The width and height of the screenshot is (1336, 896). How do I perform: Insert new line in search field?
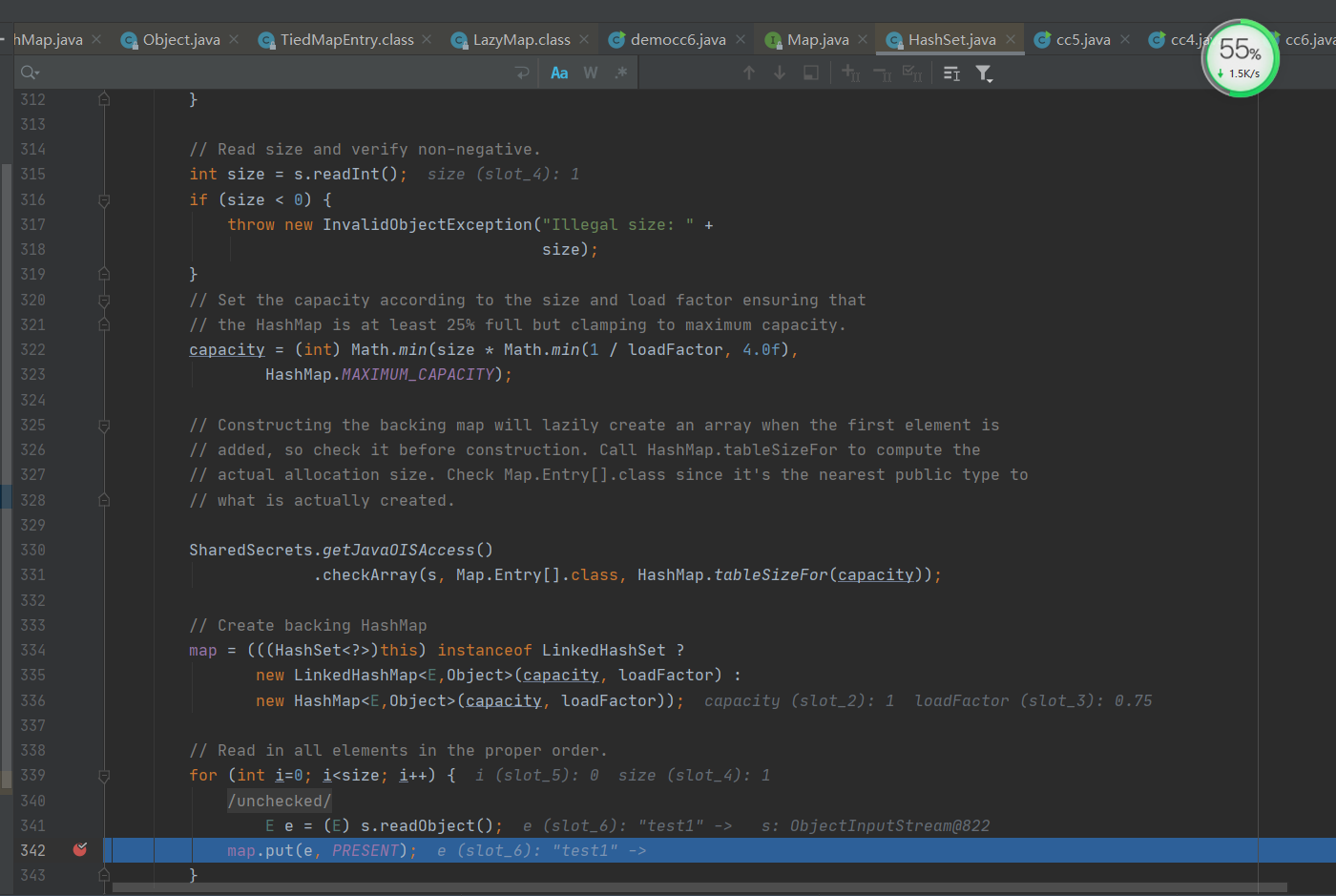click(522, 73)
